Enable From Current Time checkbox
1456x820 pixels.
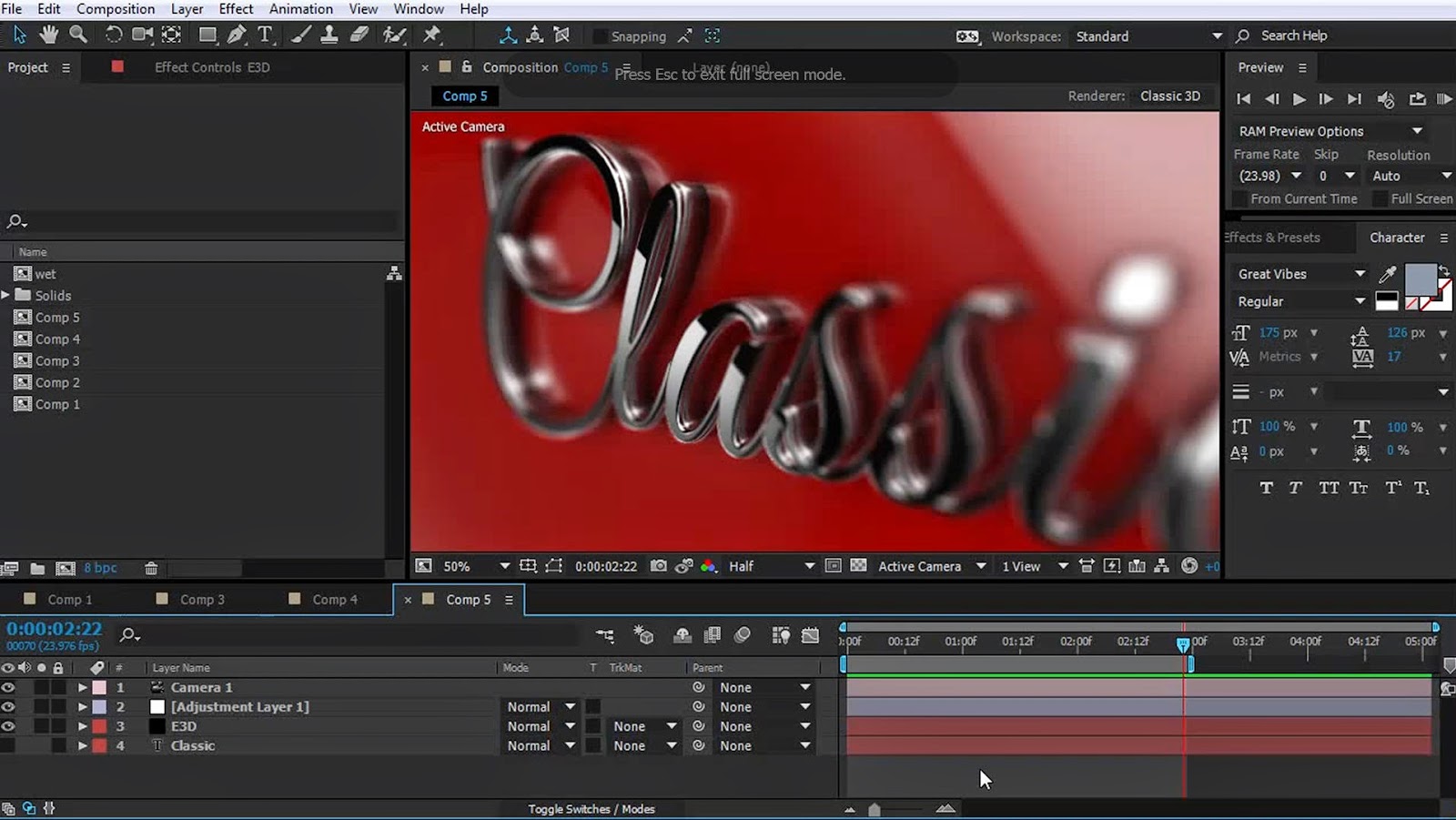click(1239, 198)
